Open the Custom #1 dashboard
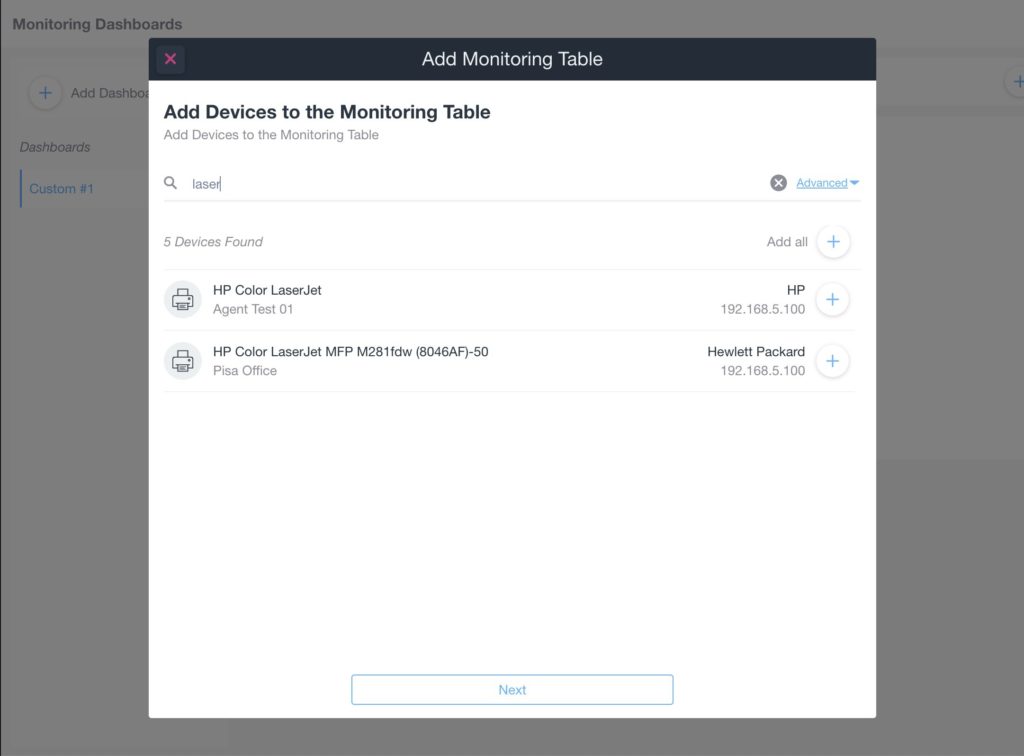Viewport: 1024px width, 756px height. 61,189
